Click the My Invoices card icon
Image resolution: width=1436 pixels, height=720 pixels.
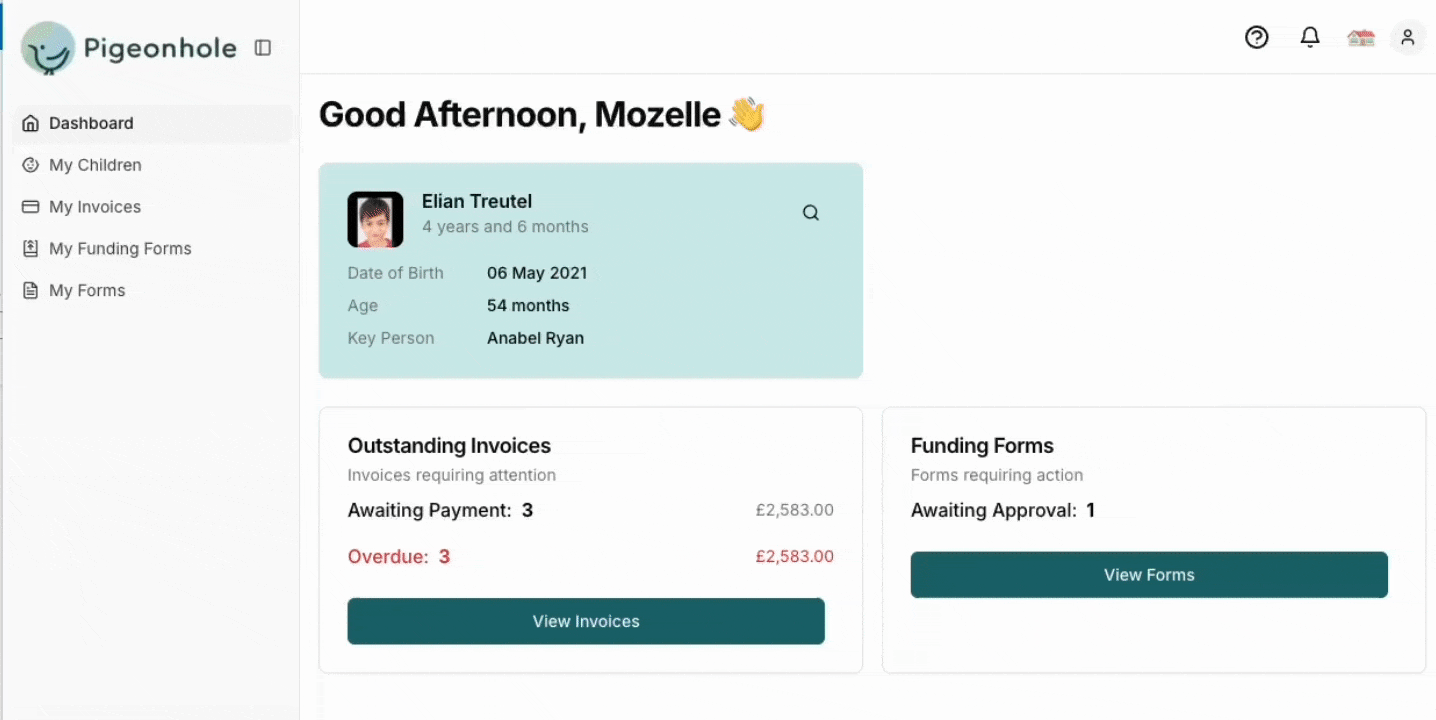31,207
